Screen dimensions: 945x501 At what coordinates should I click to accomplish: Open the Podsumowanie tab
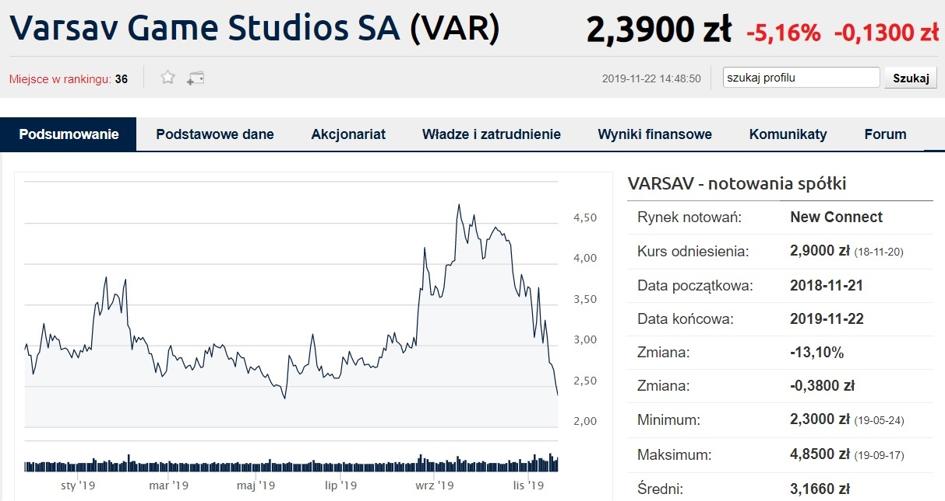coord(69,134)
